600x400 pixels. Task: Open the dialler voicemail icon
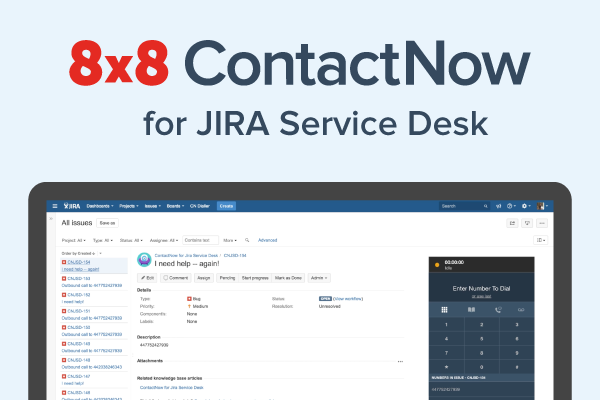521,310
